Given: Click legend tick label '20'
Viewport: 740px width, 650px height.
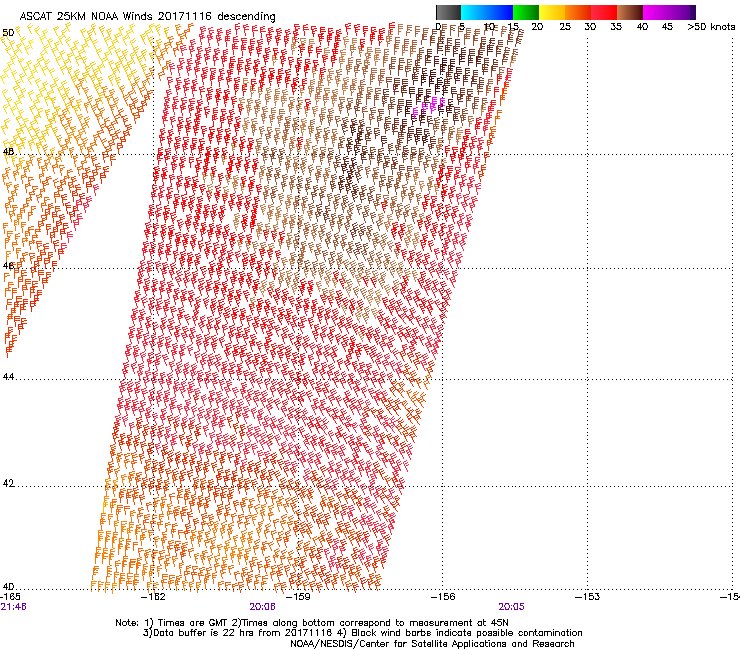Looking at the screenshot, I should 538,27.
